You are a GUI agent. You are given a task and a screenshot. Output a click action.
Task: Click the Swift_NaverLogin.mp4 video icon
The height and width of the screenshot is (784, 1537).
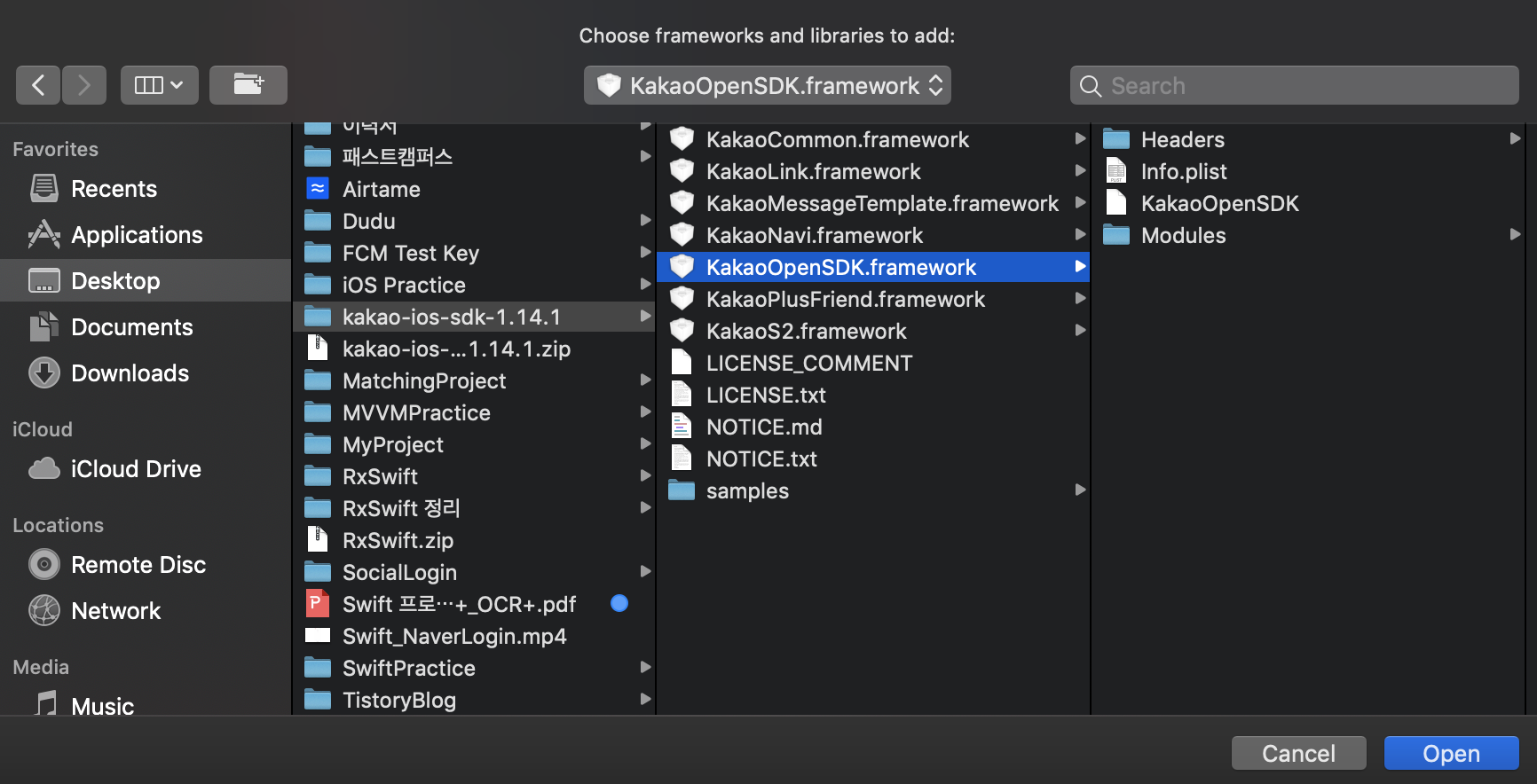[x=318, y=636]
